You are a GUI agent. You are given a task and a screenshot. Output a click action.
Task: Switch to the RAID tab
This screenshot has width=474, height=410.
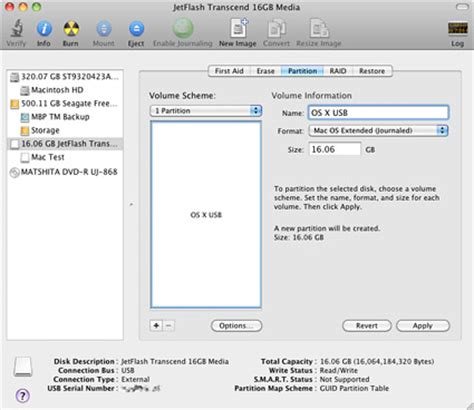coord(338,71)
